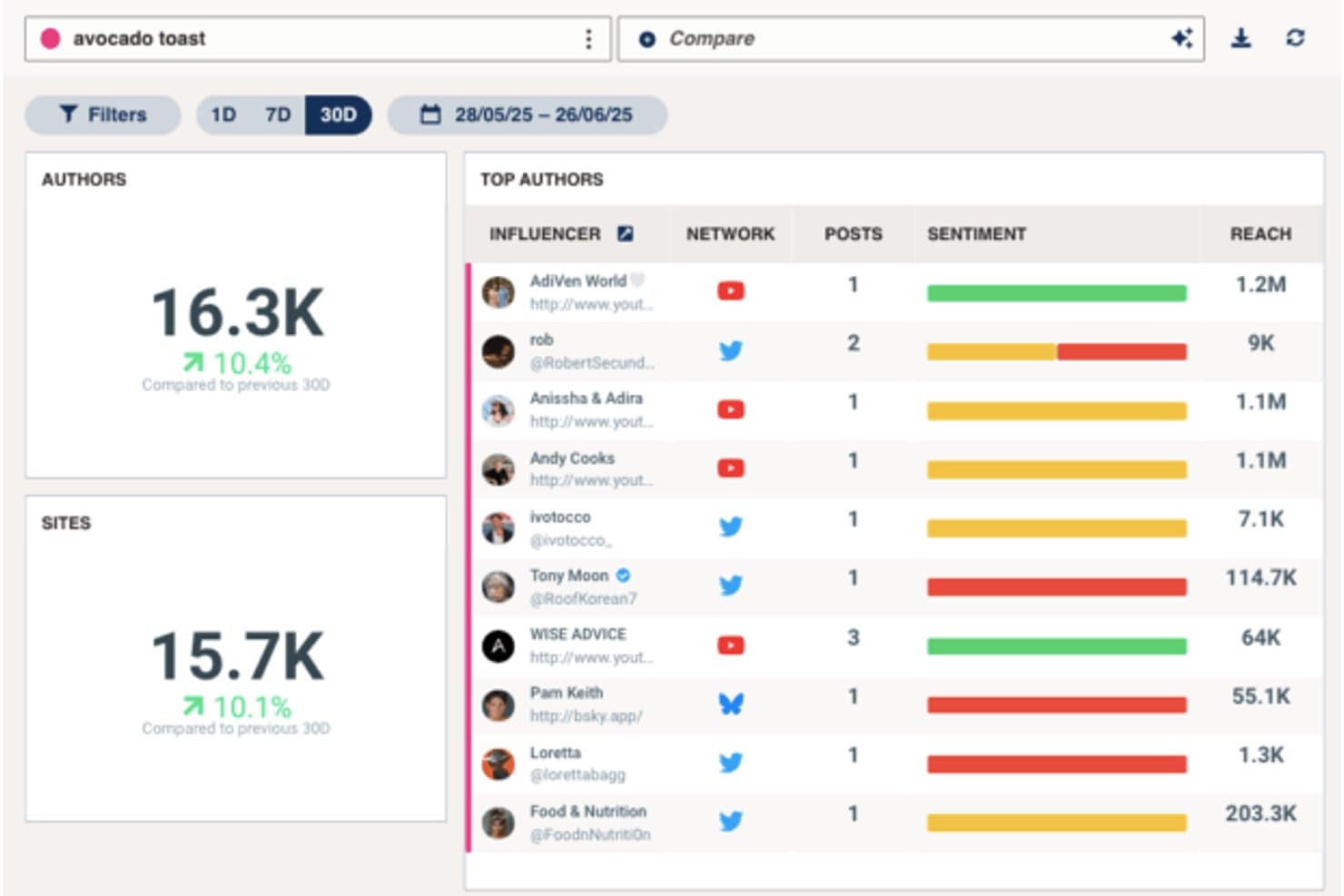Open the @RobertSecund handle link
Screen dimensions: 1344x896
(x=591, y=363)
